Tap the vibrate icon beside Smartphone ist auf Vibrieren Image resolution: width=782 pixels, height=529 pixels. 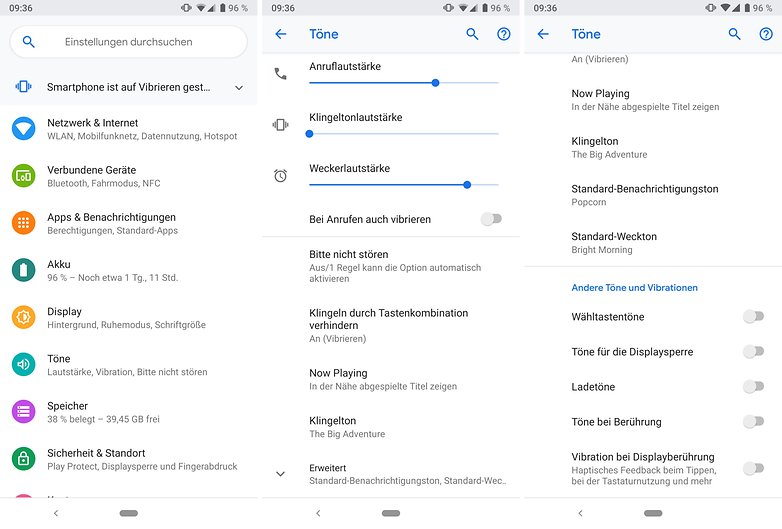23,87
